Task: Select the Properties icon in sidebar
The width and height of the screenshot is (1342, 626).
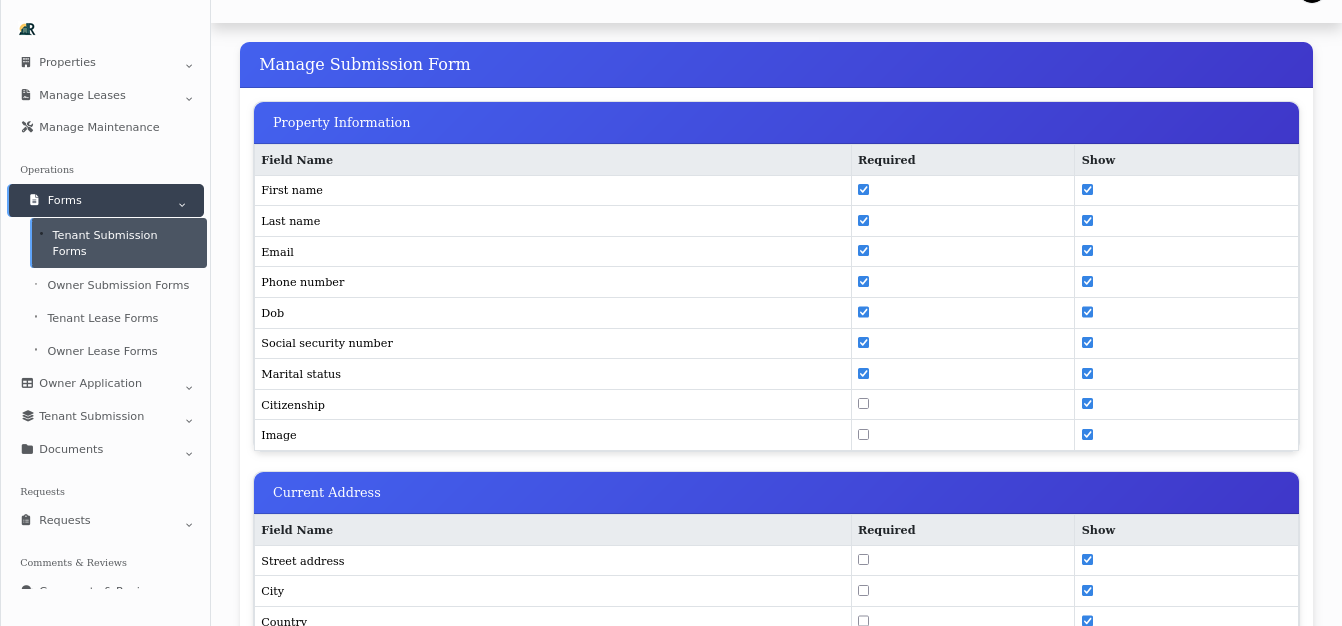Action: click(x=25, y=62)
